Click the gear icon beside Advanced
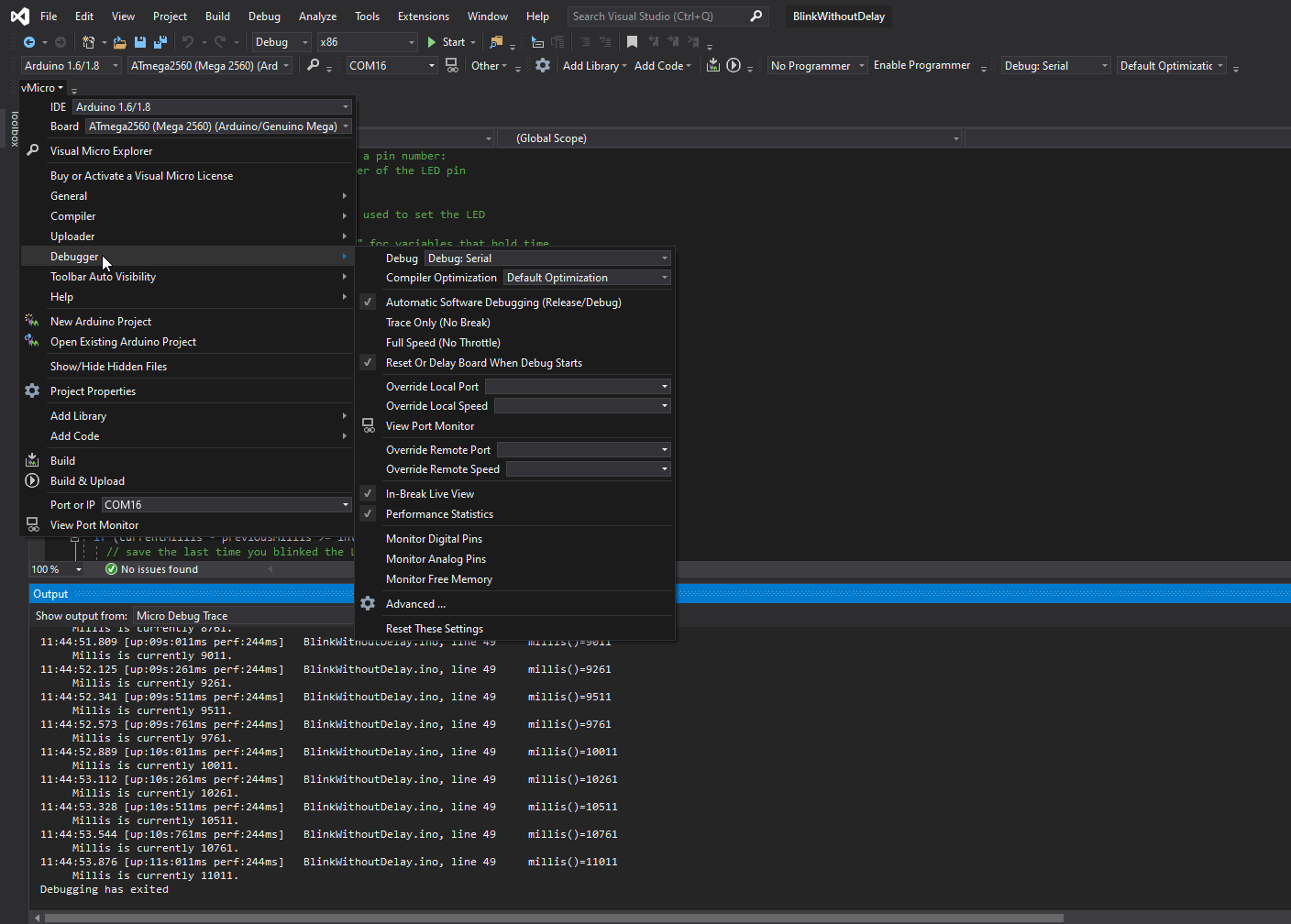This screenshot has height=924, width=1291. 368,603
